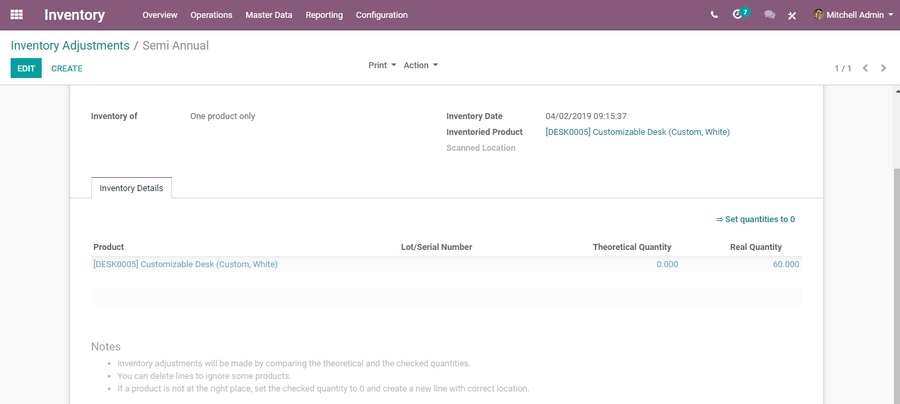Open the apps grid menu icon
The height and width of the screenshot is (404, 900).
coord(16,15)
